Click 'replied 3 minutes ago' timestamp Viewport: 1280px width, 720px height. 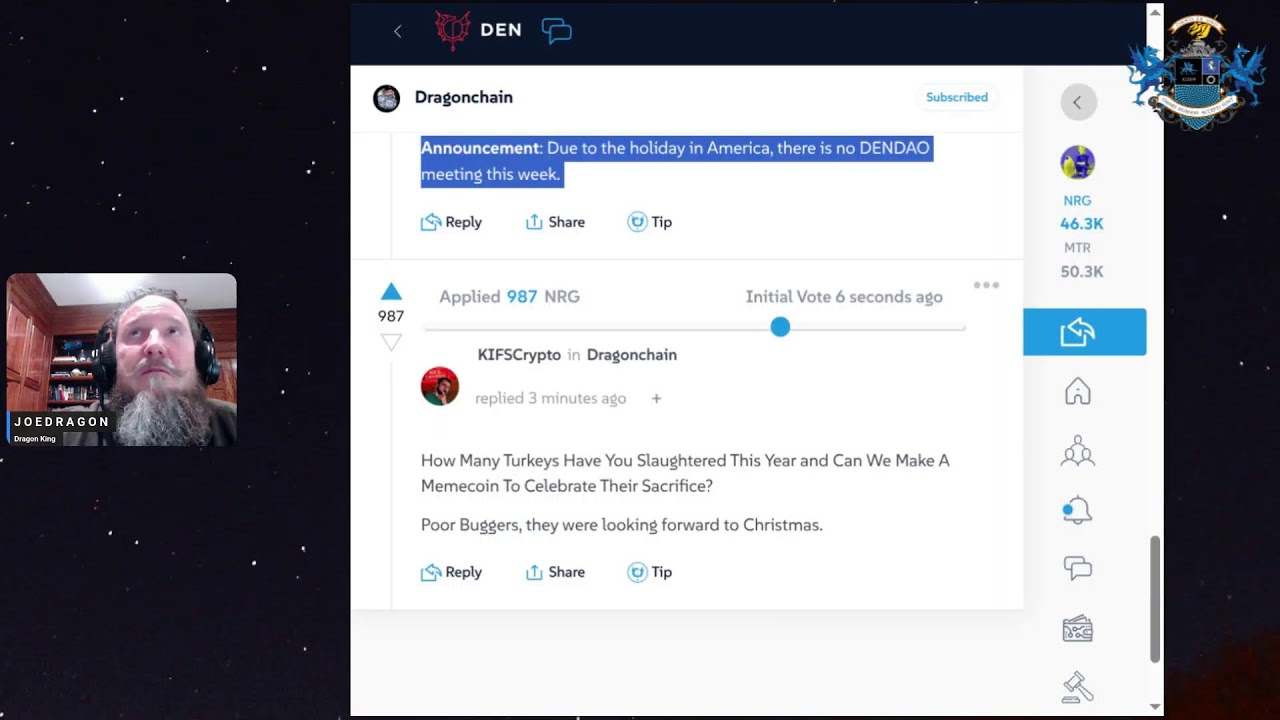(550, 398)
